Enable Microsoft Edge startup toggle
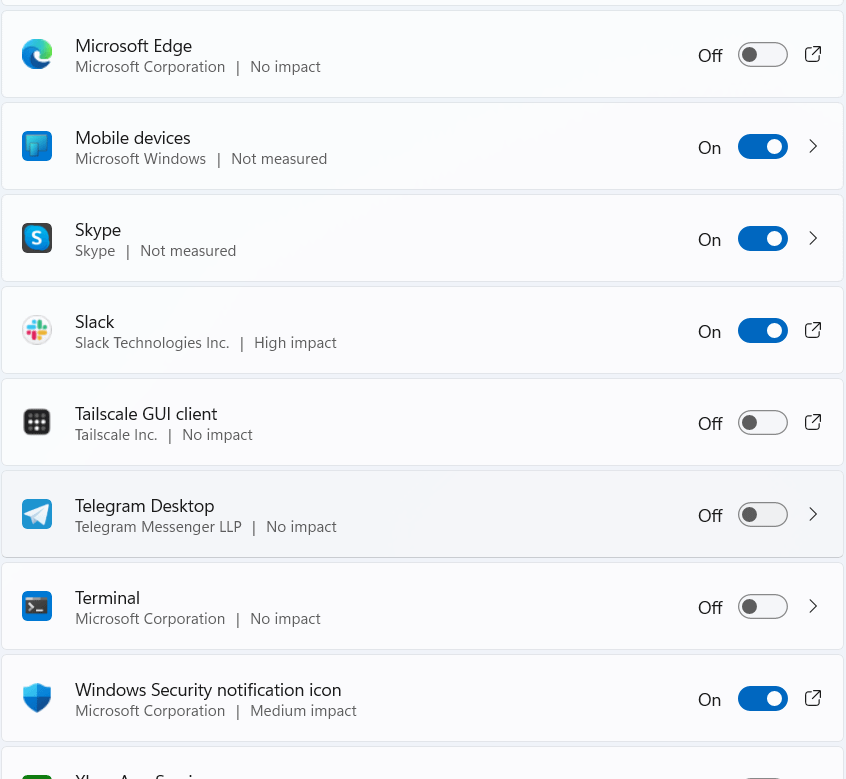 762,55
